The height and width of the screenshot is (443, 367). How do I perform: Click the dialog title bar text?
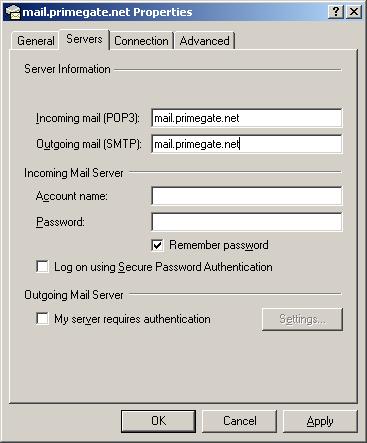107,12
